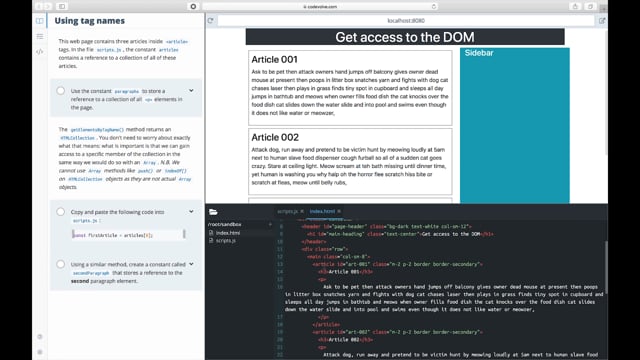Viewport: 640px width, 360px height.
Task: Click the scrollbar of the code snippet box
Action: click(184, 233)
